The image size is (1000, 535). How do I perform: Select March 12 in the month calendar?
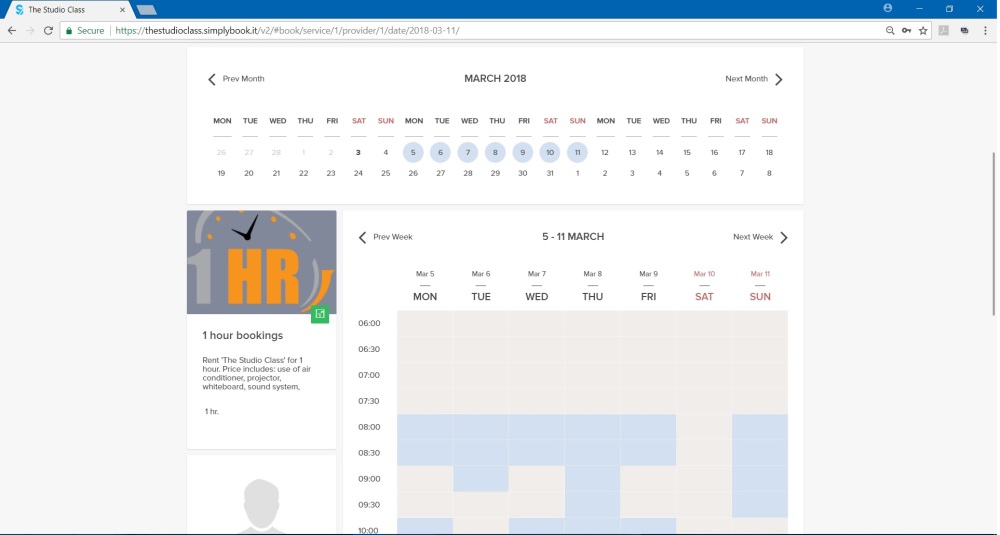(605, 152)
